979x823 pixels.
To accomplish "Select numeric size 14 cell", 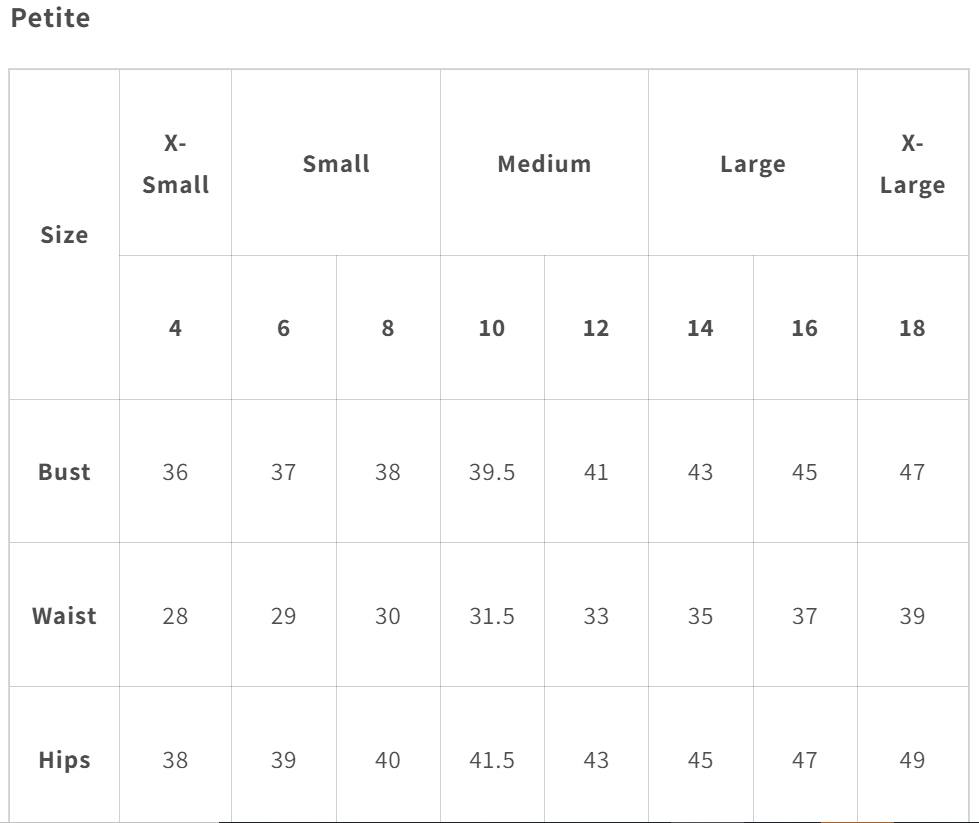I will coord(700,328).
